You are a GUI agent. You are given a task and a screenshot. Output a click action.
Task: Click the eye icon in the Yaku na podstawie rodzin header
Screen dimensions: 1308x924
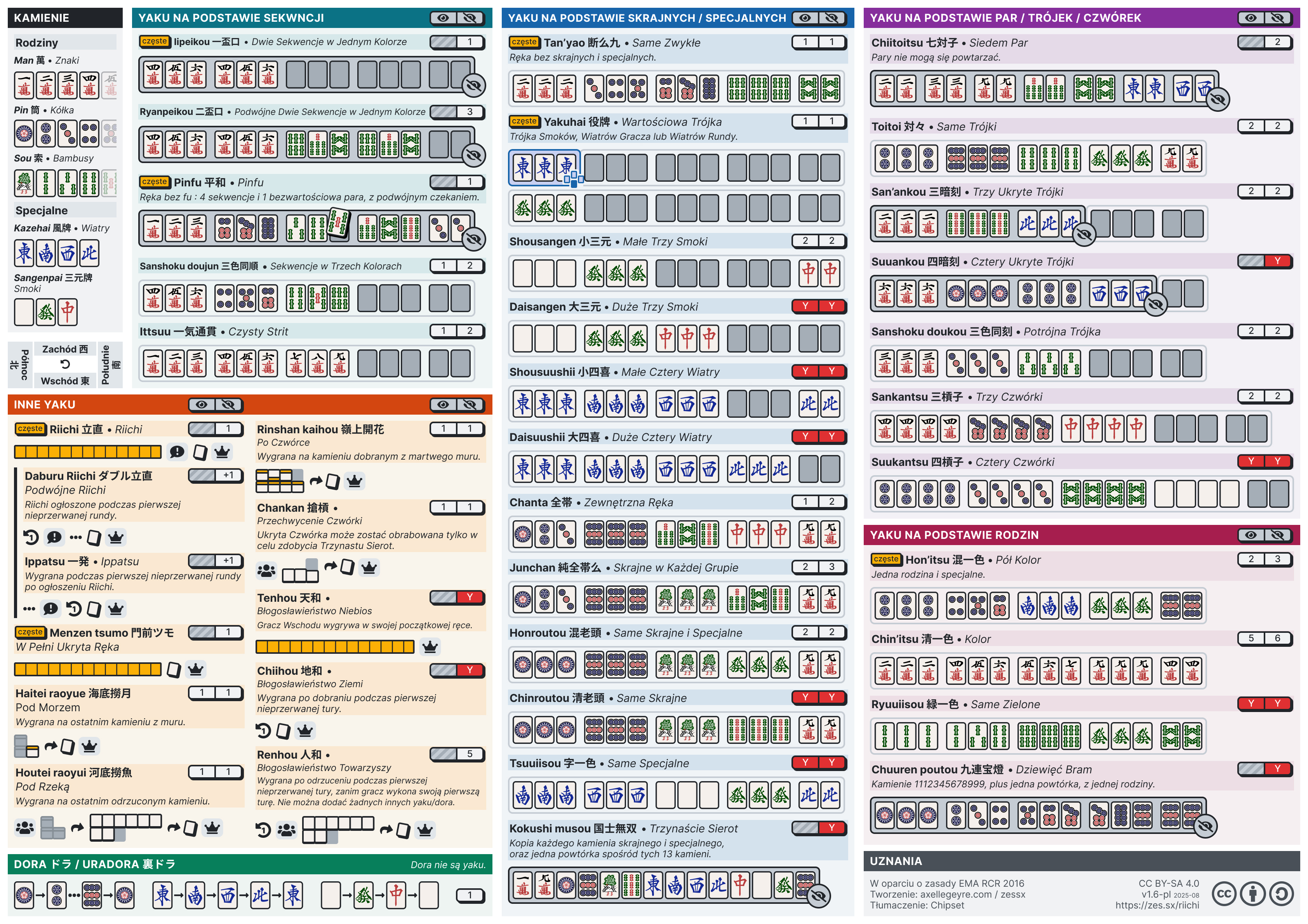(1251, 535)
